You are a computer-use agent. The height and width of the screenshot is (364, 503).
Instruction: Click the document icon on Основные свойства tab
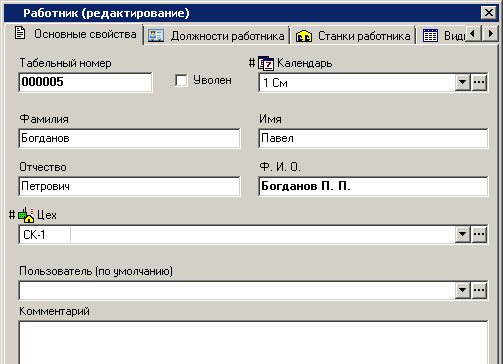(x=20, y=33)
